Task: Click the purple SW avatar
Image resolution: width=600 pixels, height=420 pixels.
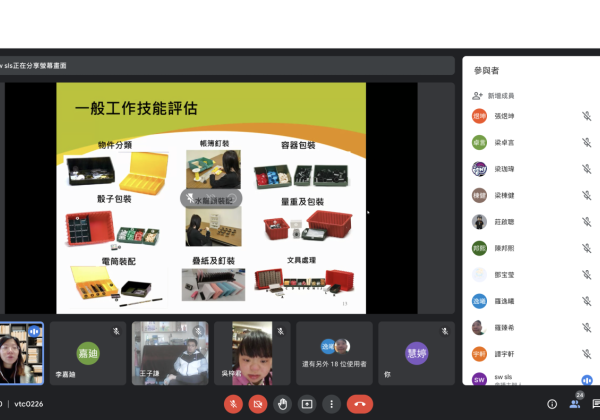Action: (x=479, y=379)
